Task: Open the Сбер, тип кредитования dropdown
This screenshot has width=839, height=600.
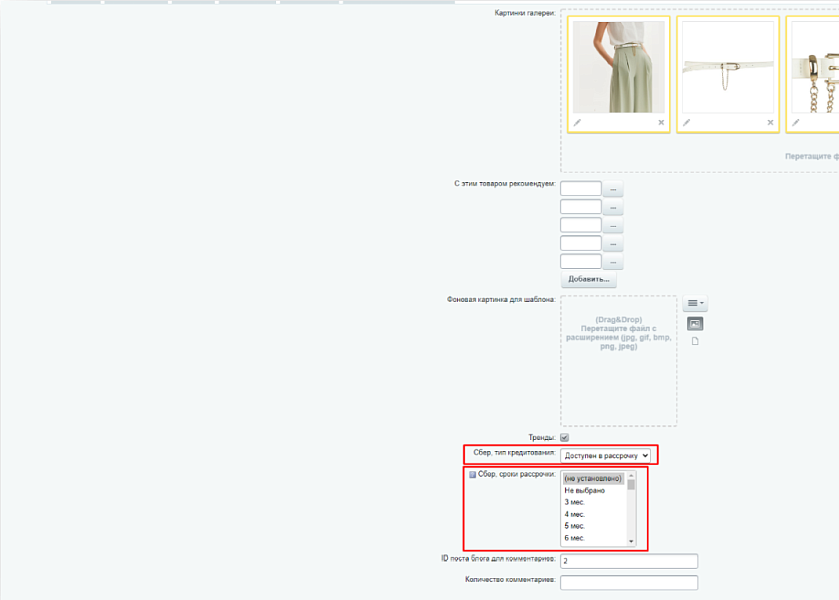Action: (x=605, y=455)
